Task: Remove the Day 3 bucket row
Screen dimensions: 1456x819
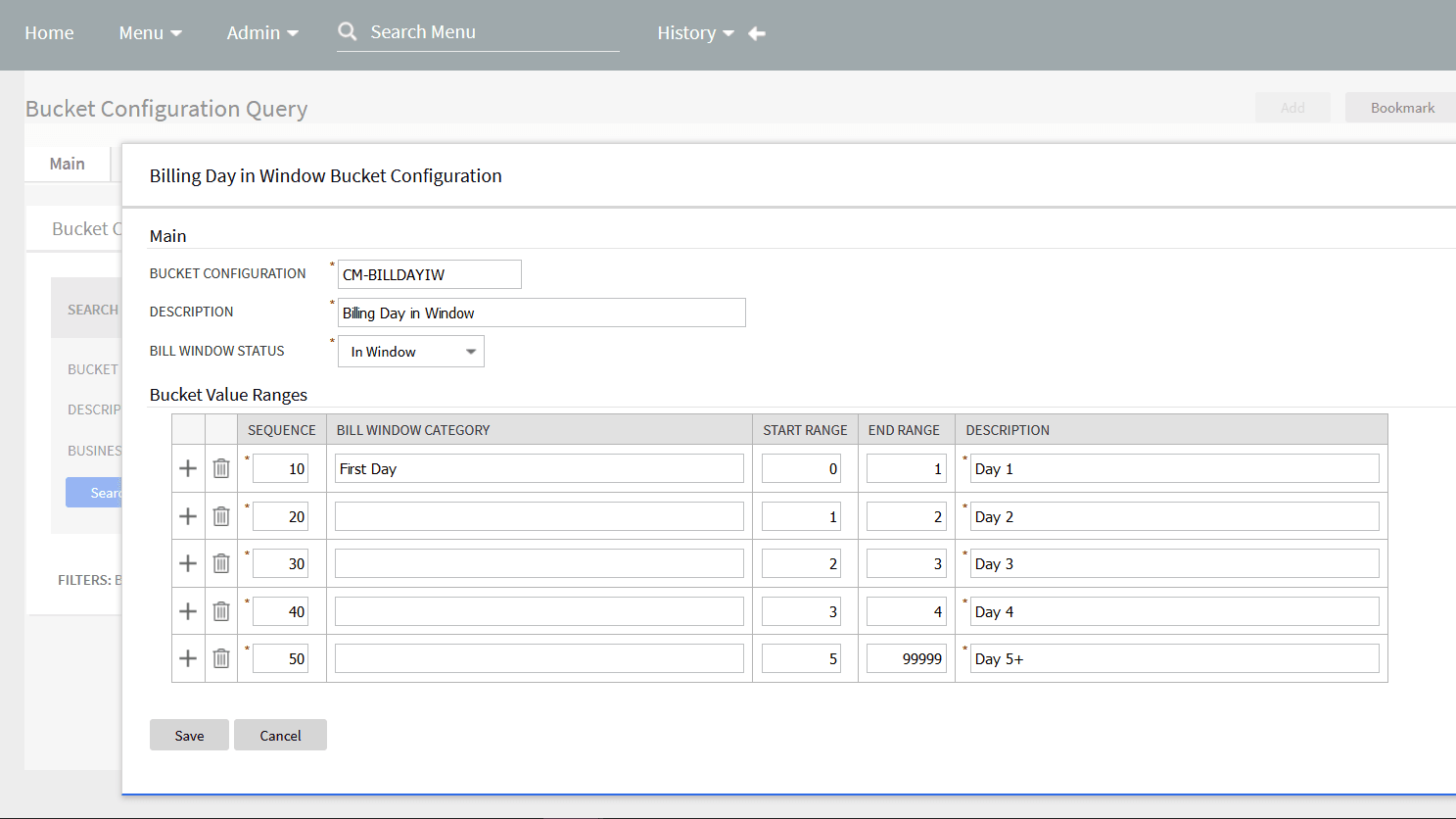Action: tap(220, 563)
